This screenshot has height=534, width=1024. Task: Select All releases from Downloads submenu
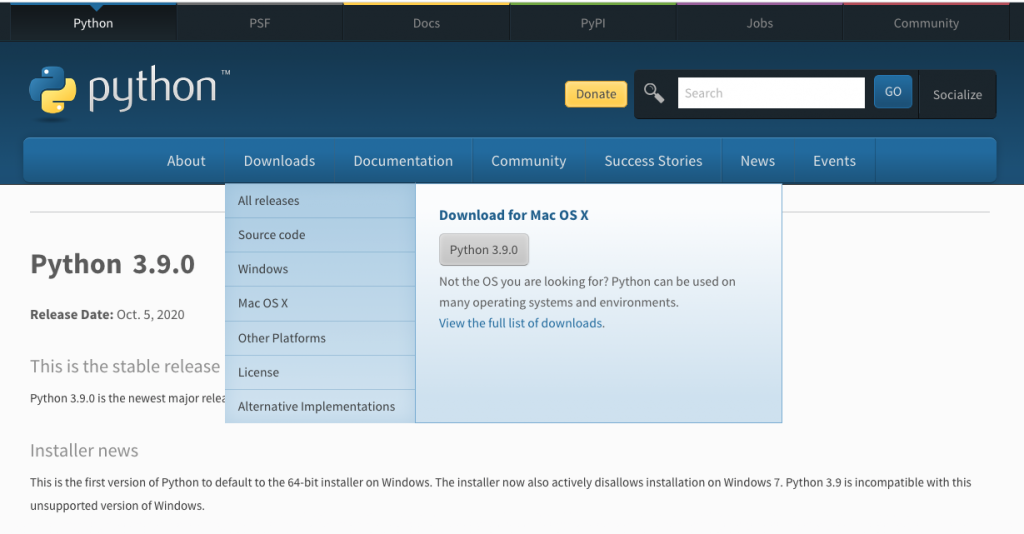[320, 201]
